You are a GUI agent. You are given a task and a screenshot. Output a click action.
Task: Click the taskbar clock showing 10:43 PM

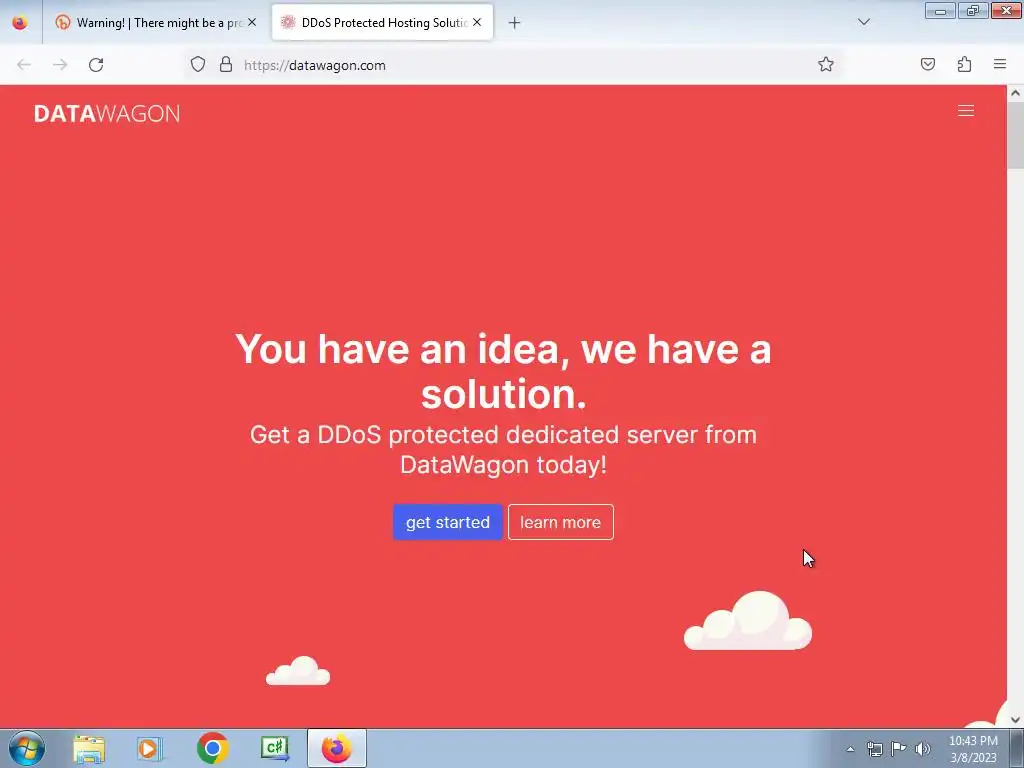click(x=973, y=749)
